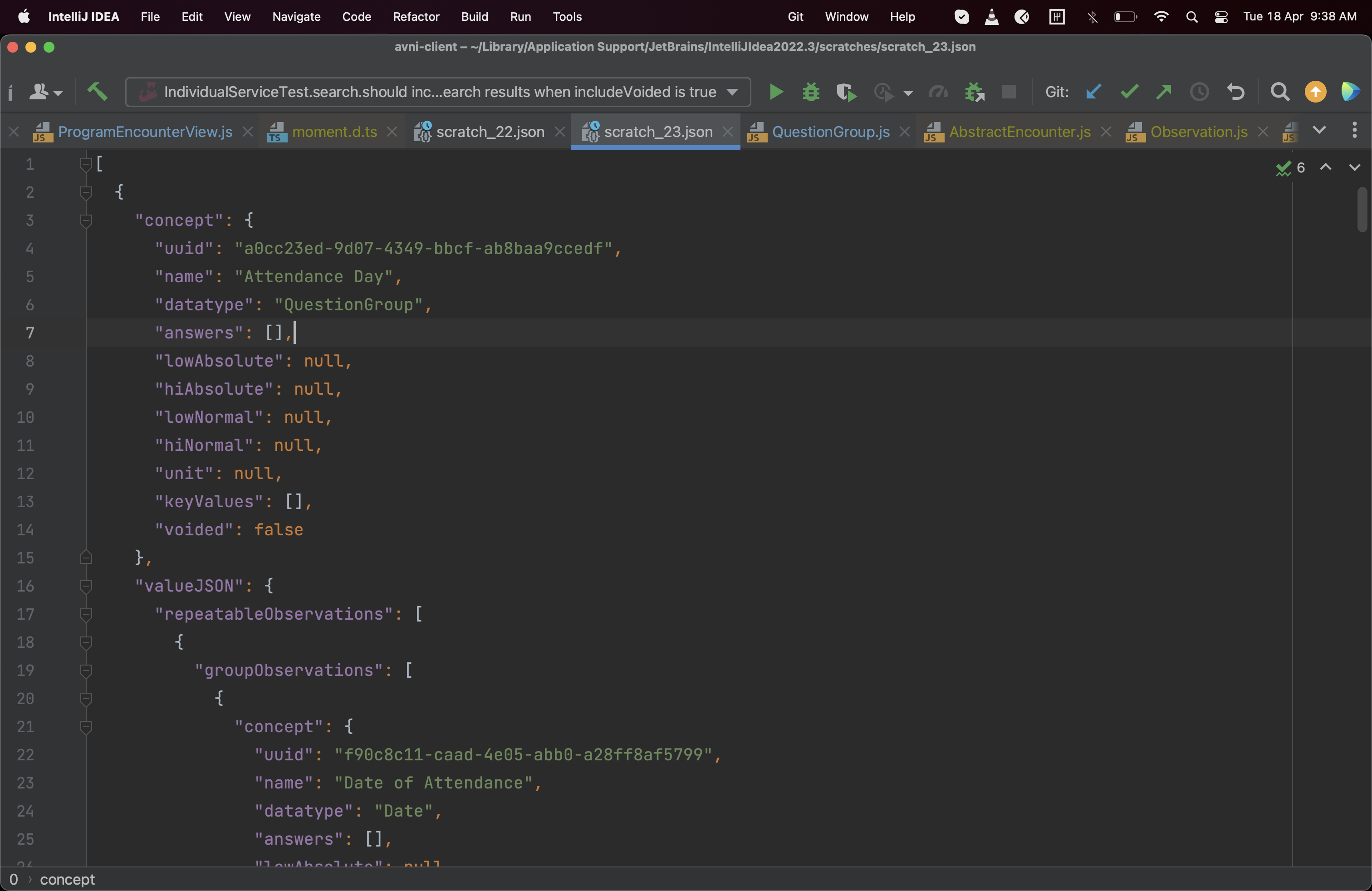1372x891 pixels.
Task: Update project with blue Git arrow
Action: pyautogui.click(x=1093, y=92)
